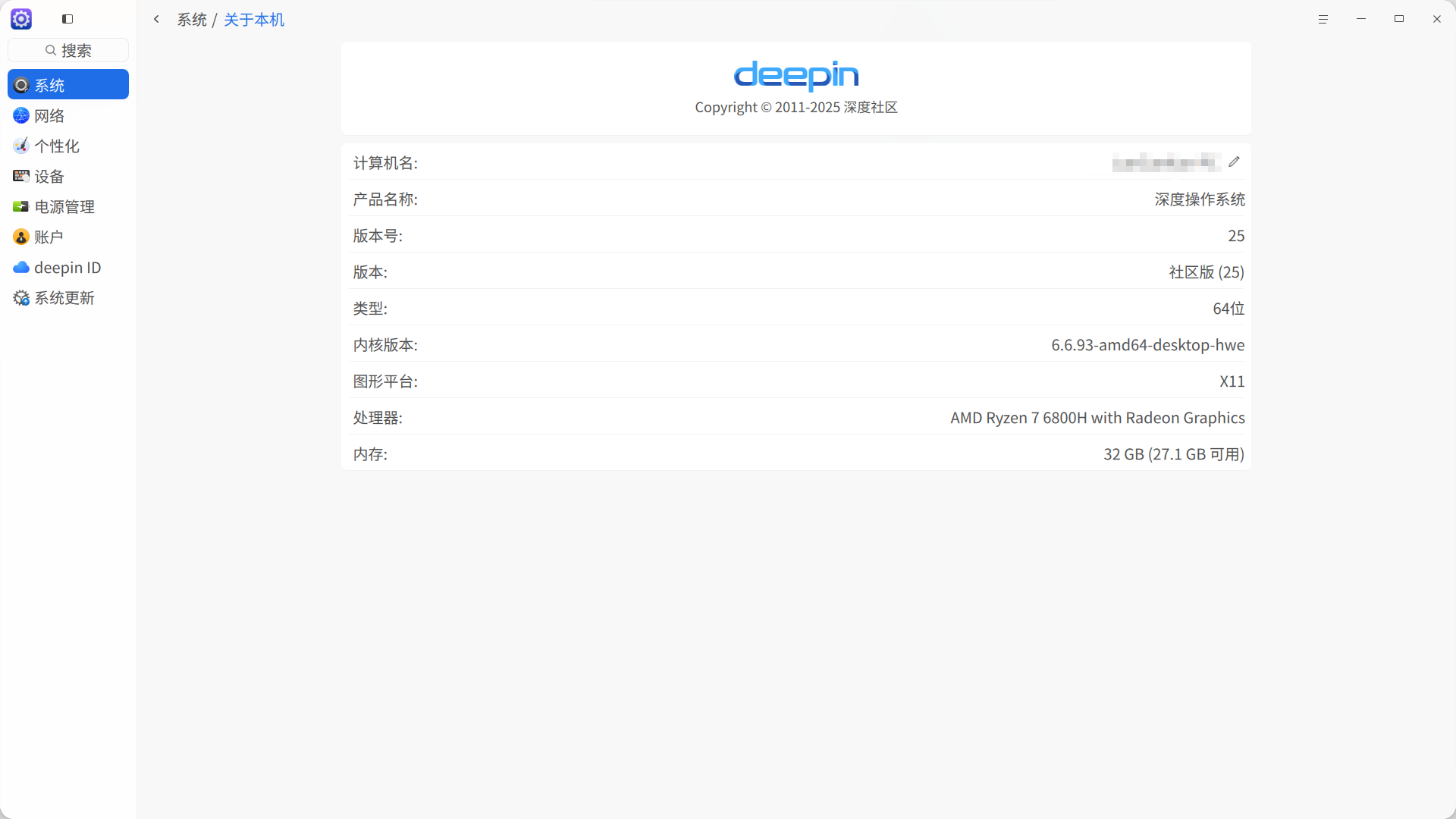Open Personalization settings in sidebar
Image resolution: width=1456 pixels, height=819 pixels.
click(x=56, y=146)
